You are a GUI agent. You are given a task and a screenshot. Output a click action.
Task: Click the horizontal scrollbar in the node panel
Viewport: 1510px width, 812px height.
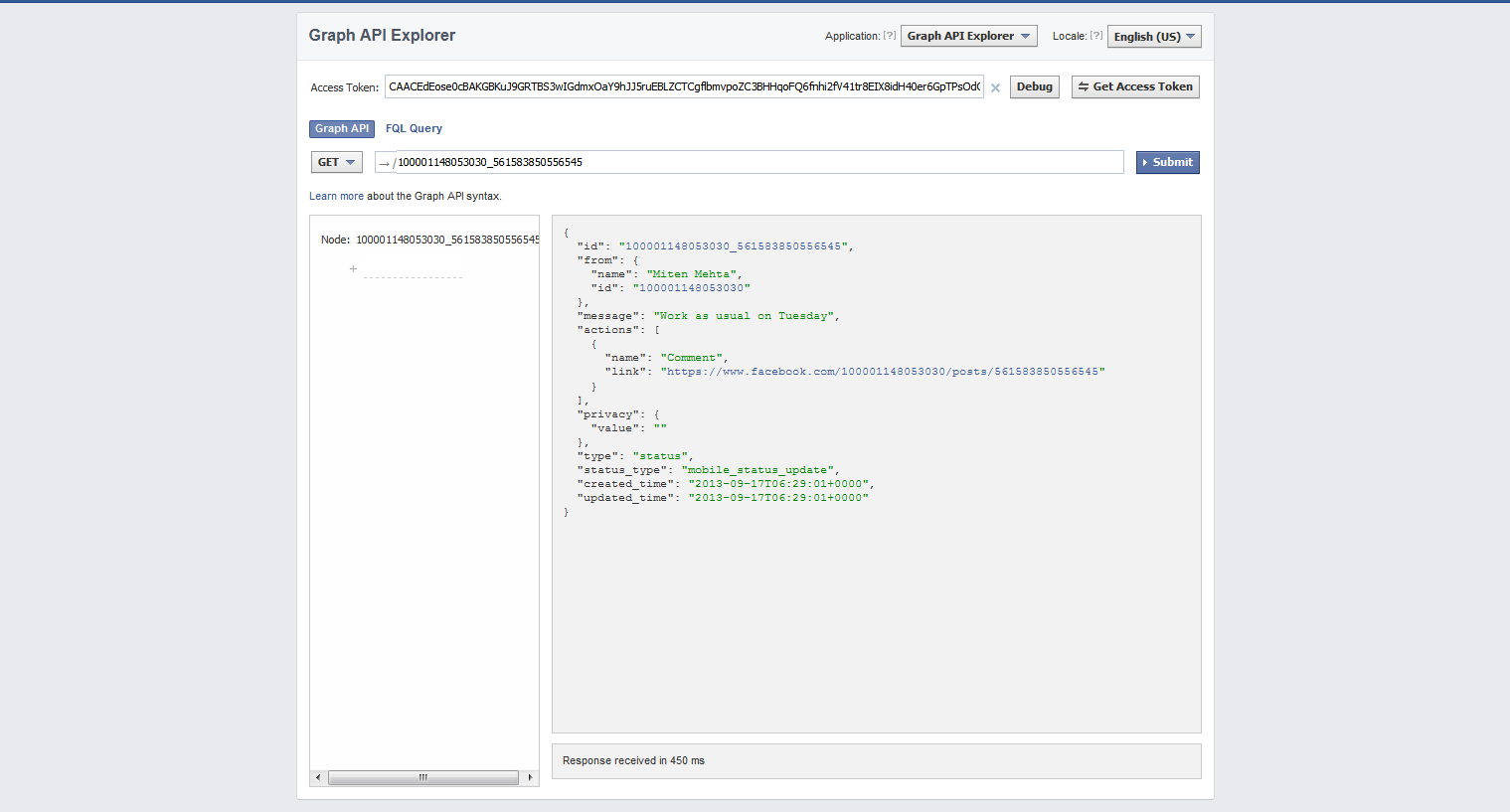423,777
